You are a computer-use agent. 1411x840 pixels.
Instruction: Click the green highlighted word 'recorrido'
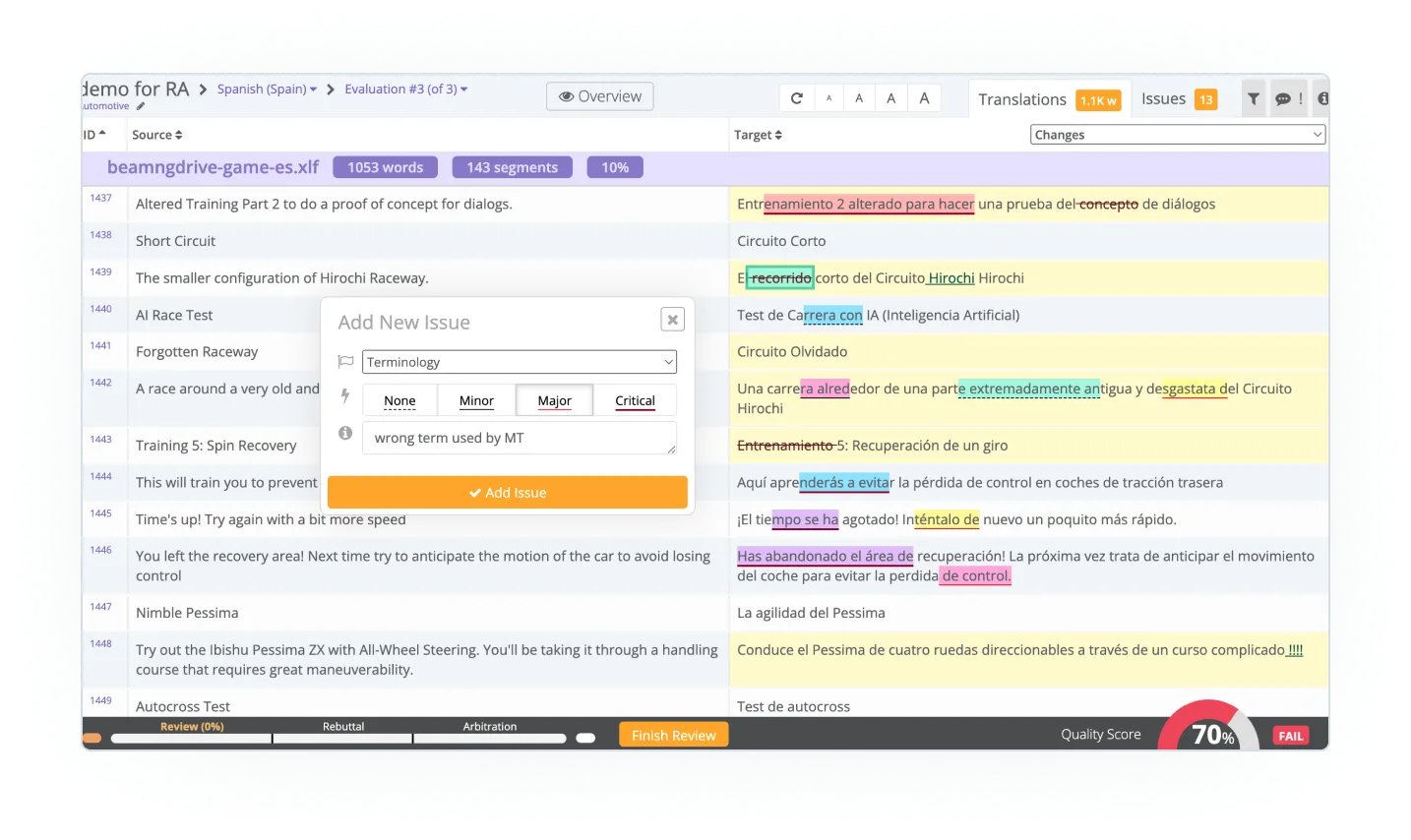[780, 278]
